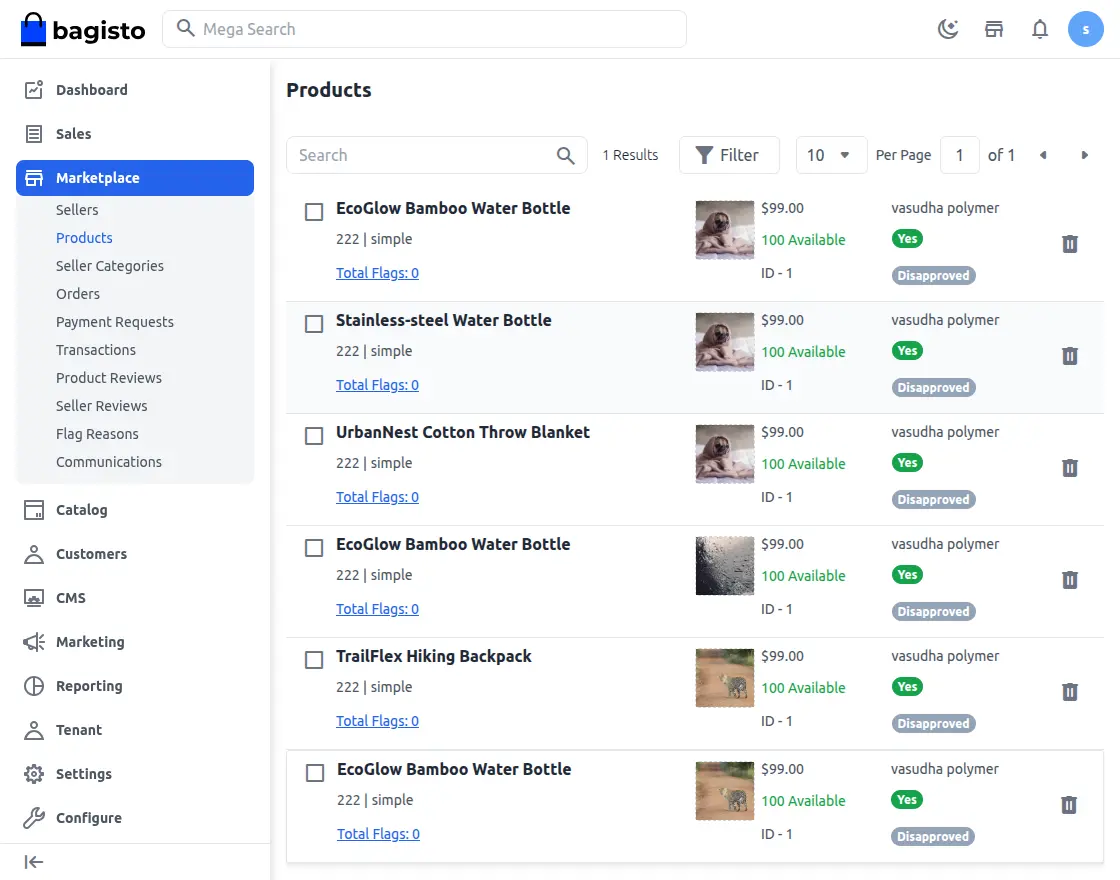
Task: Open the notifications bell
Action: click(x=1040, y=29)
